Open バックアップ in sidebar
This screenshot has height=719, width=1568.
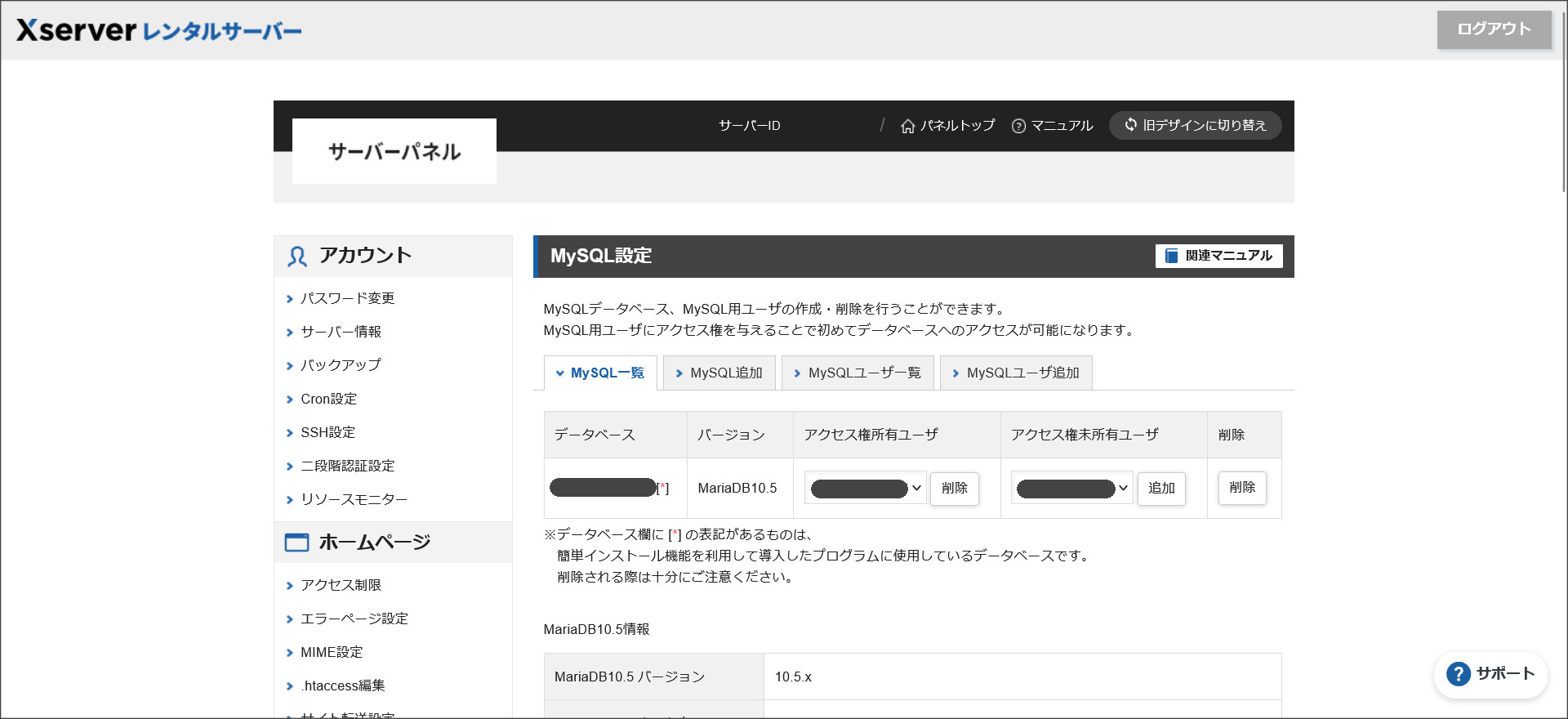tap(341, 365)
